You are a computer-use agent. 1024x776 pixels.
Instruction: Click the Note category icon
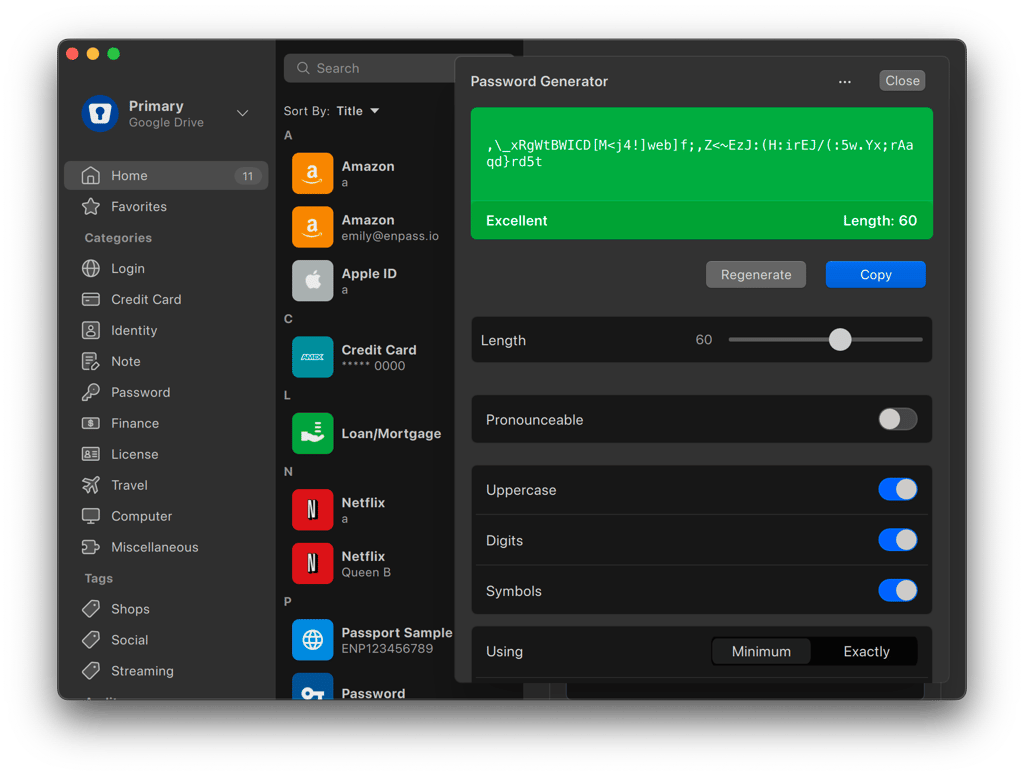pos(91,361)
